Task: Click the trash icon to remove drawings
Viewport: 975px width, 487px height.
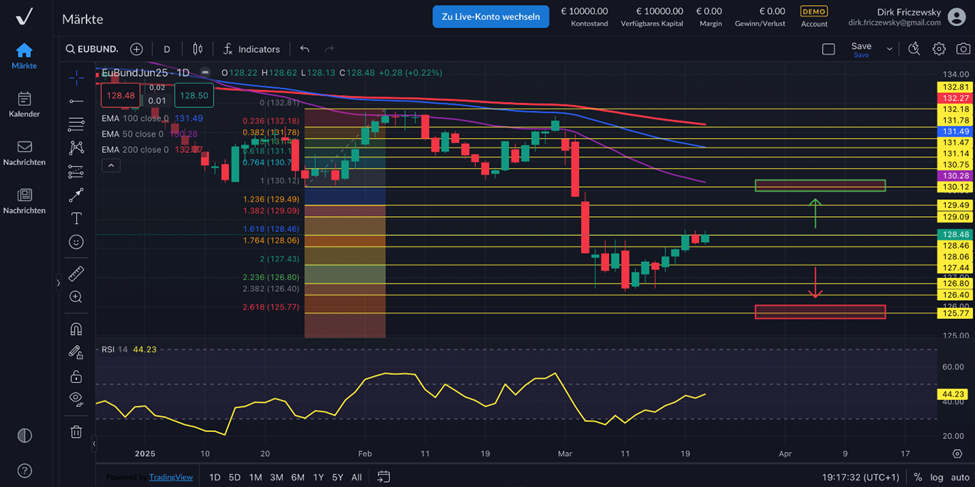Action: [x=76, y=432]
